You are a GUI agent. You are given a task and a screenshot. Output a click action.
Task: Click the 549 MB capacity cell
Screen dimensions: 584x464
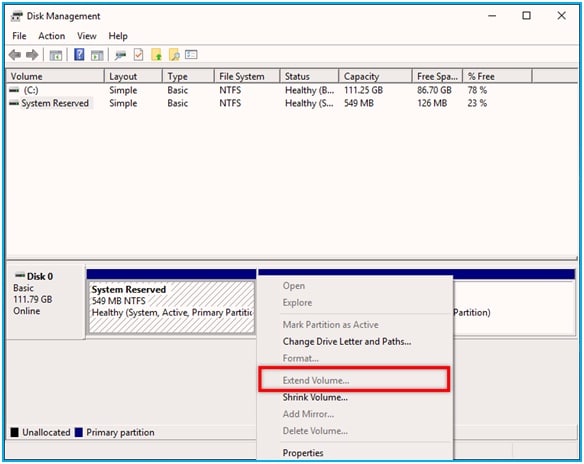(x=359, y=103)
